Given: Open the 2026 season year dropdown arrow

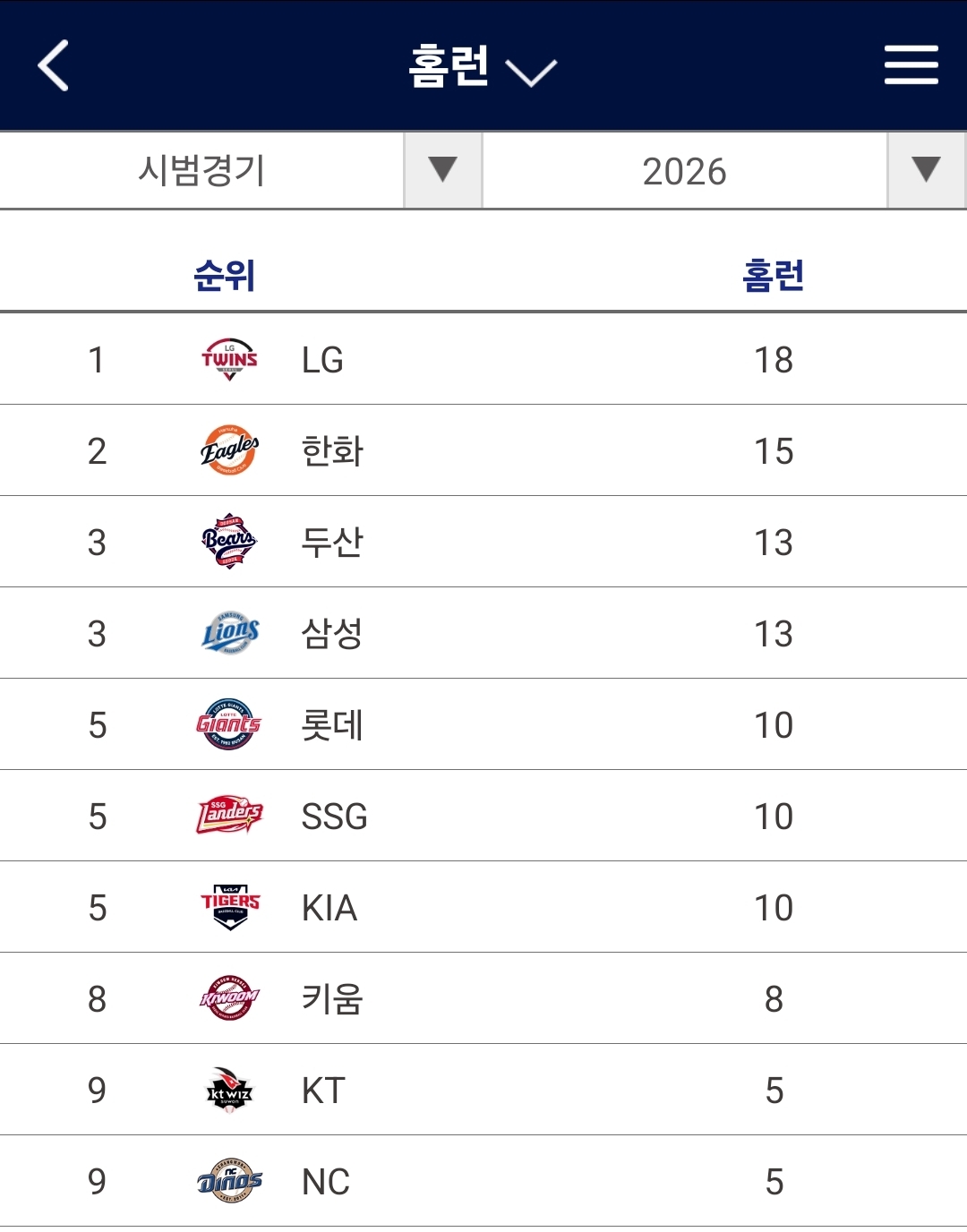Looking at the screenshot, I should coord(926,170).
